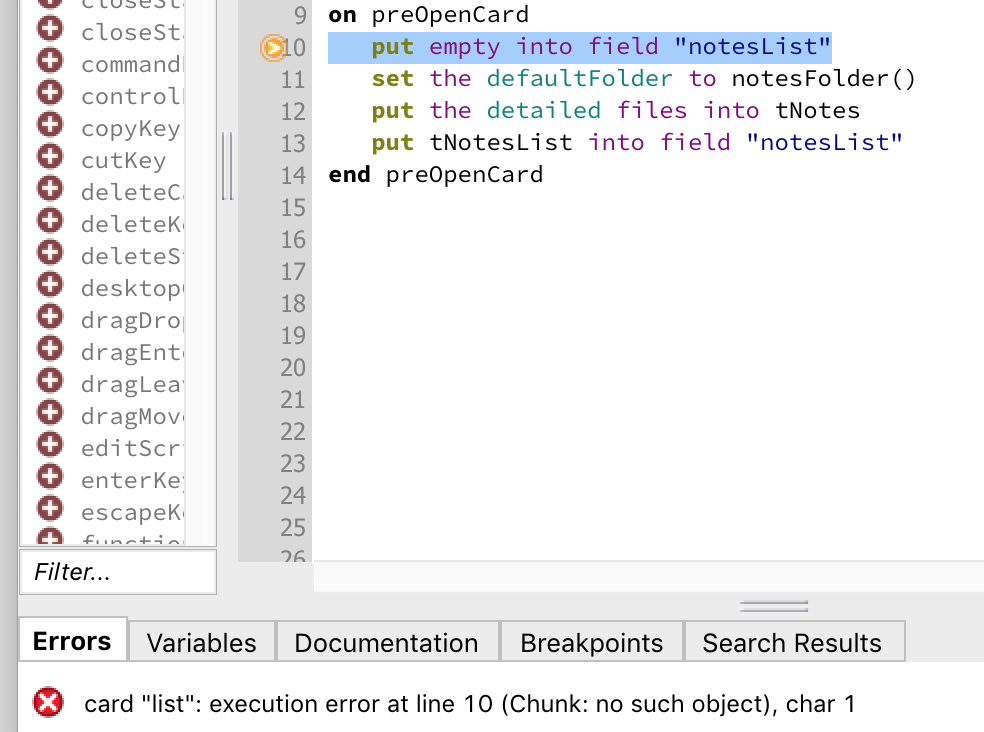Click plus icon beside dragMov handler
Screen dimensions: 984x732
point(50,413)
